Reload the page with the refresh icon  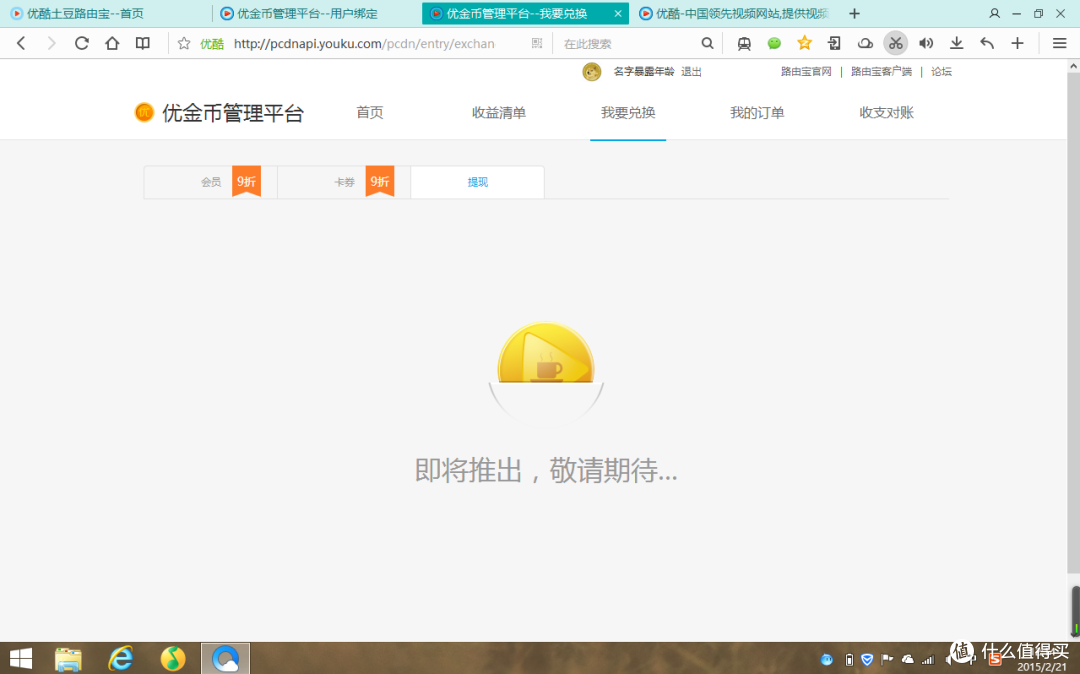pos(81,43)
